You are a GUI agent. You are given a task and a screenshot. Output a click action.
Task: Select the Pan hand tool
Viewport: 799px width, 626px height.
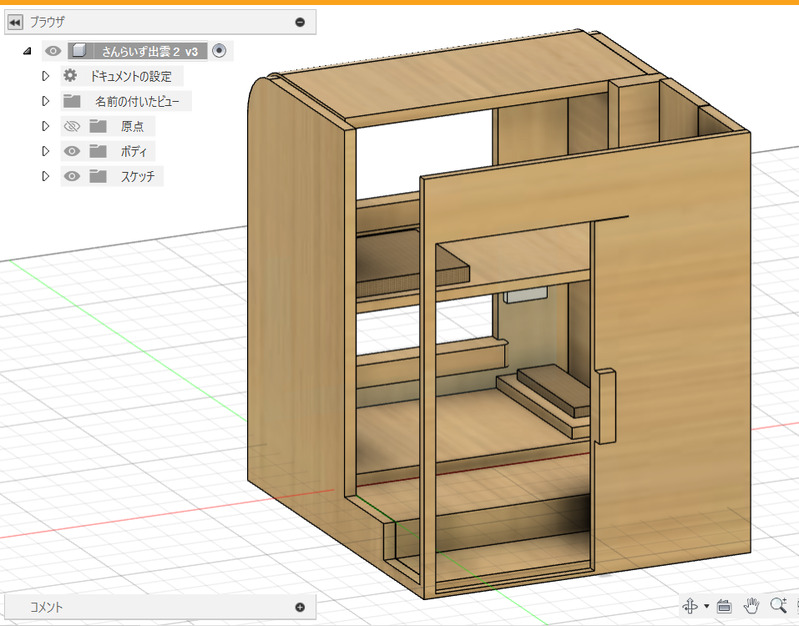752,606
